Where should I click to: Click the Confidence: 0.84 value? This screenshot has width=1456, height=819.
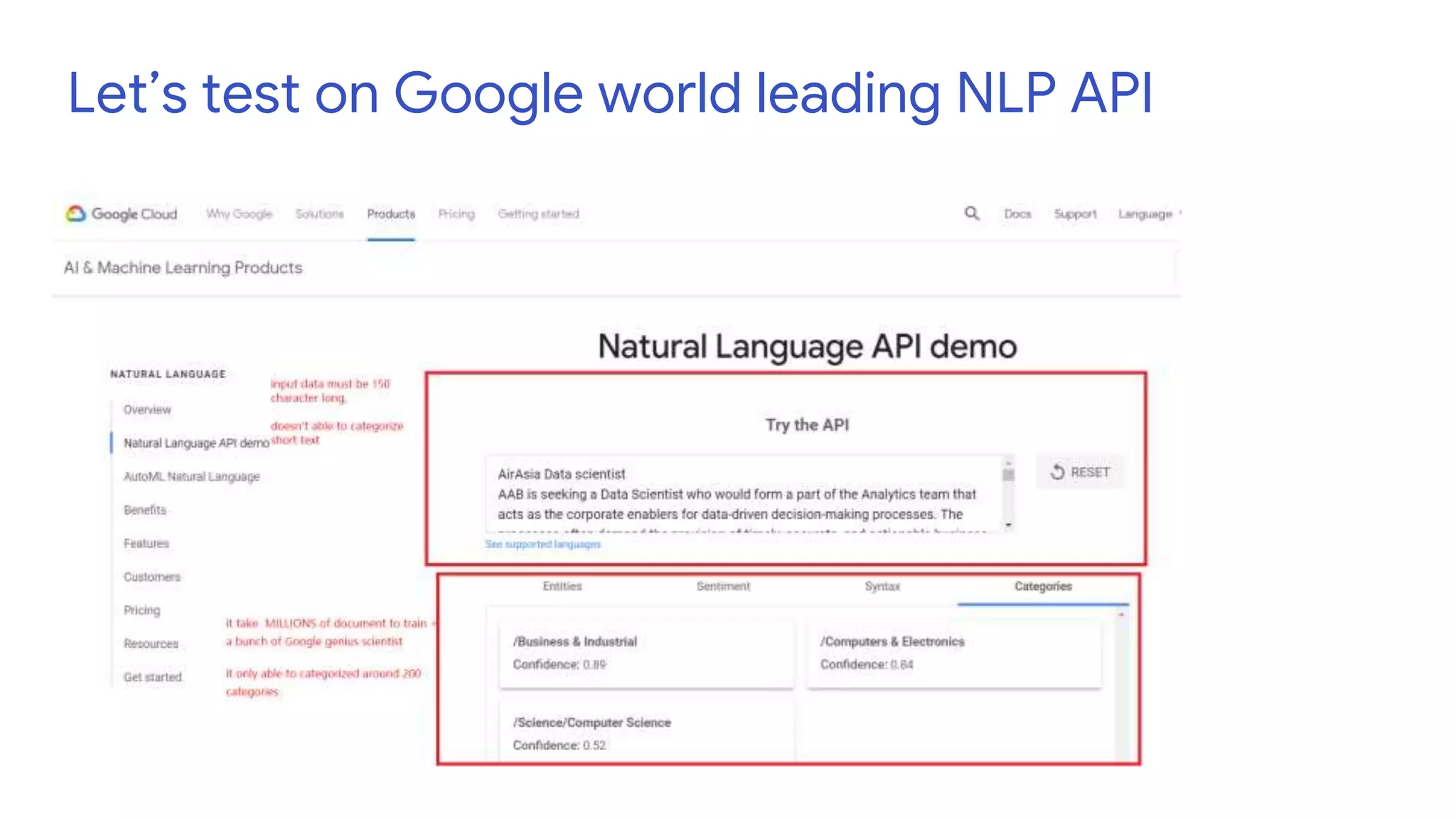pos(867,665)
